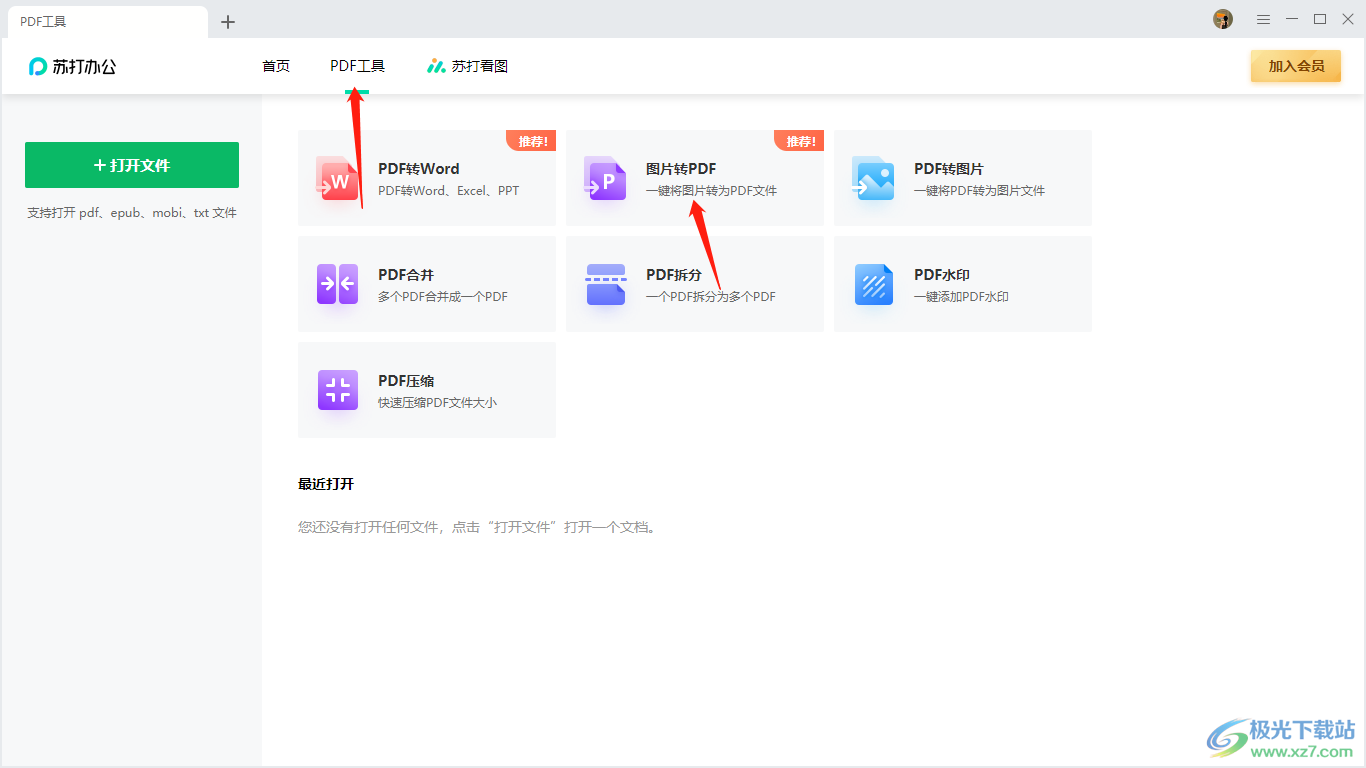
Task: Open the PDF压缩 card title
Action: point(406,381)
